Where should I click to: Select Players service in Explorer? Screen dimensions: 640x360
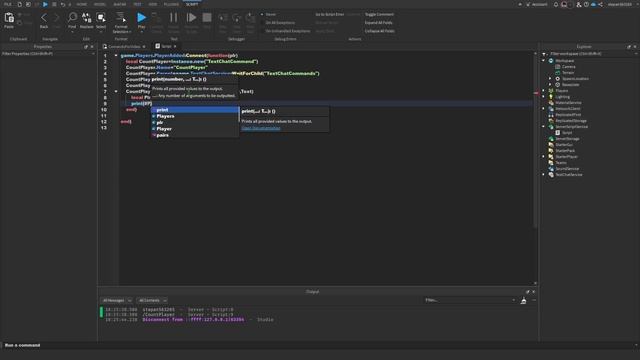[562, 91]
